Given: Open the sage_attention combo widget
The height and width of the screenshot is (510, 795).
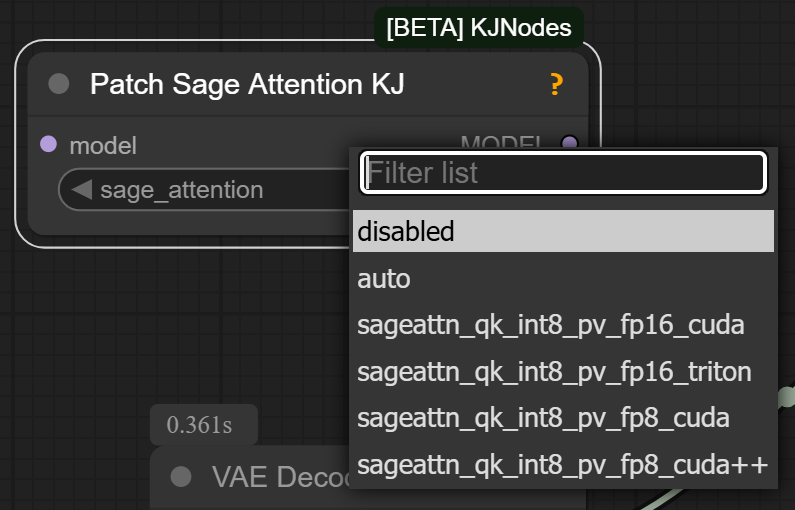Looking at the screenshot, I should coord(205,190).
